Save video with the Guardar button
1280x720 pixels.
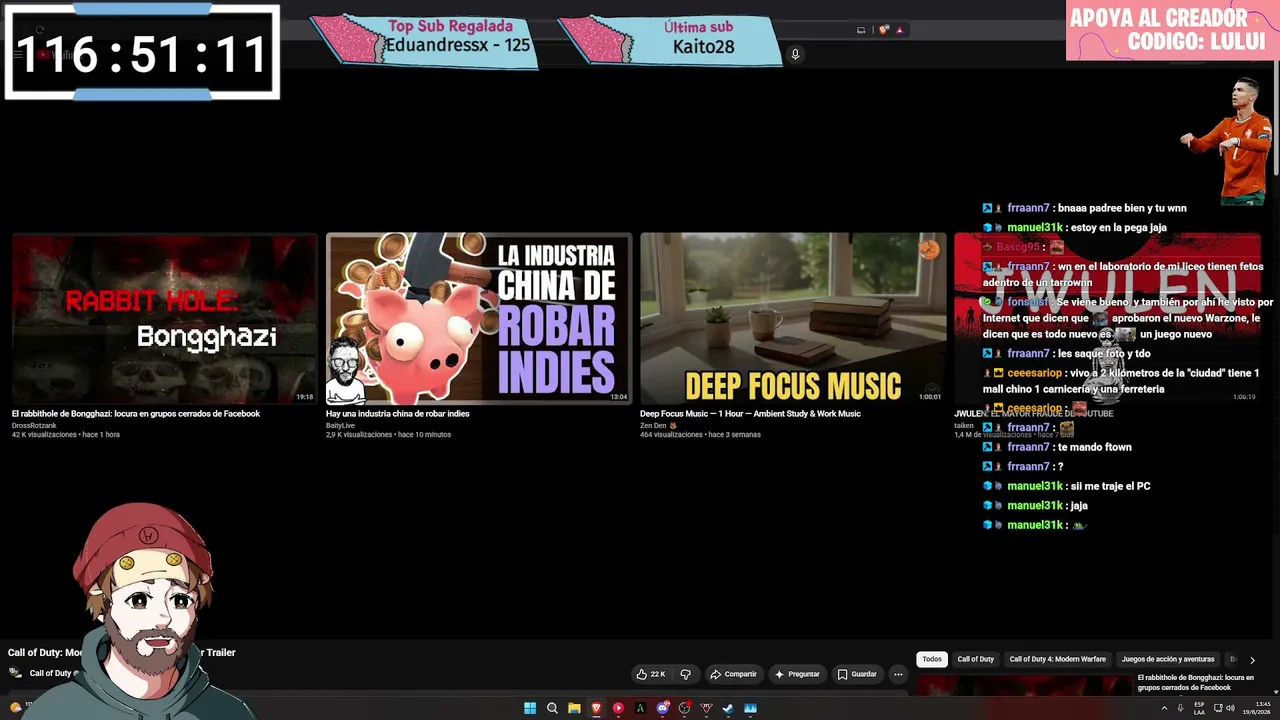(x=857, y=674)
